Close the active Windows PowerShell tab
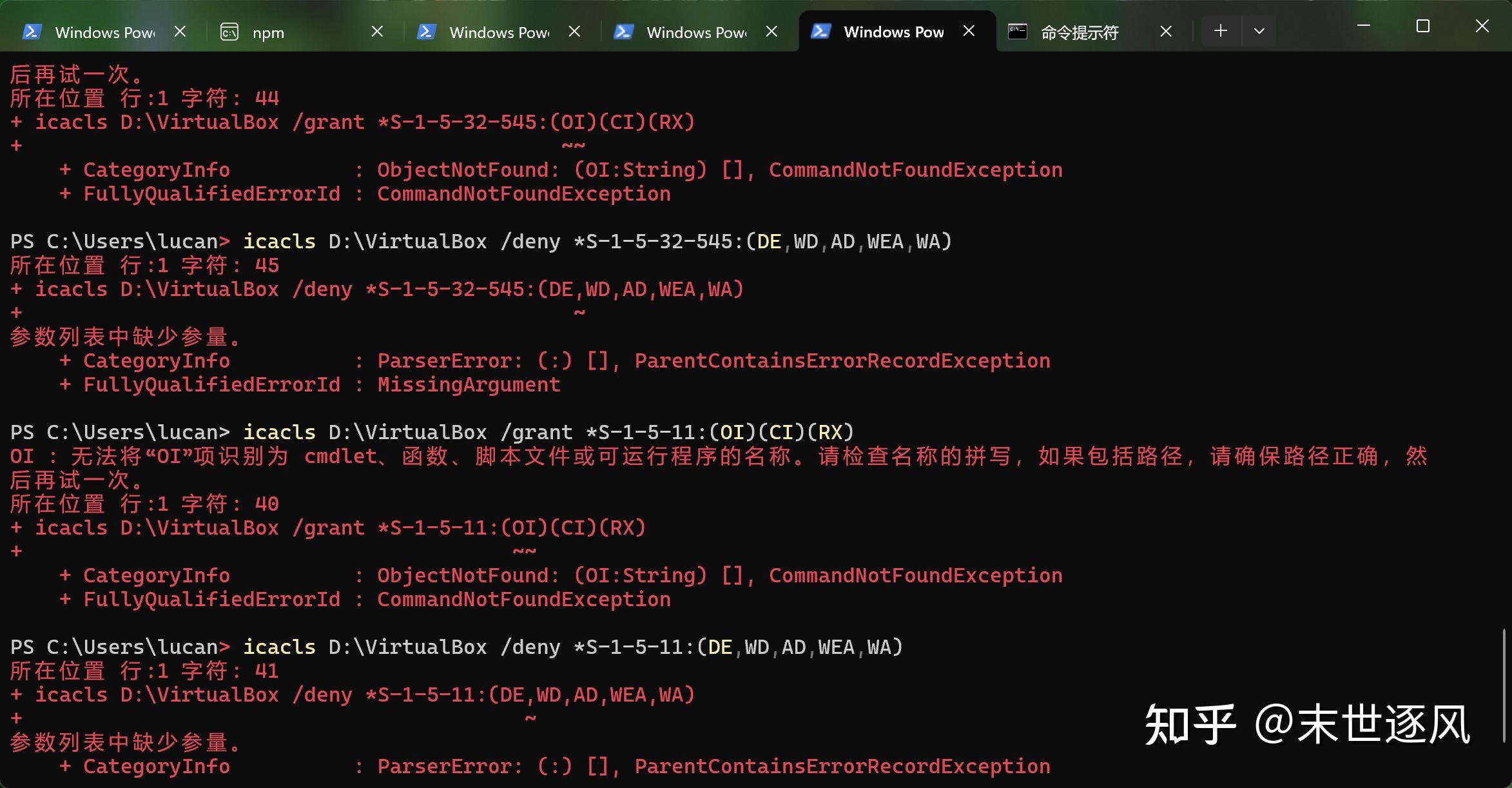Viewport: 1512px width, 788px height. (969, 30)
